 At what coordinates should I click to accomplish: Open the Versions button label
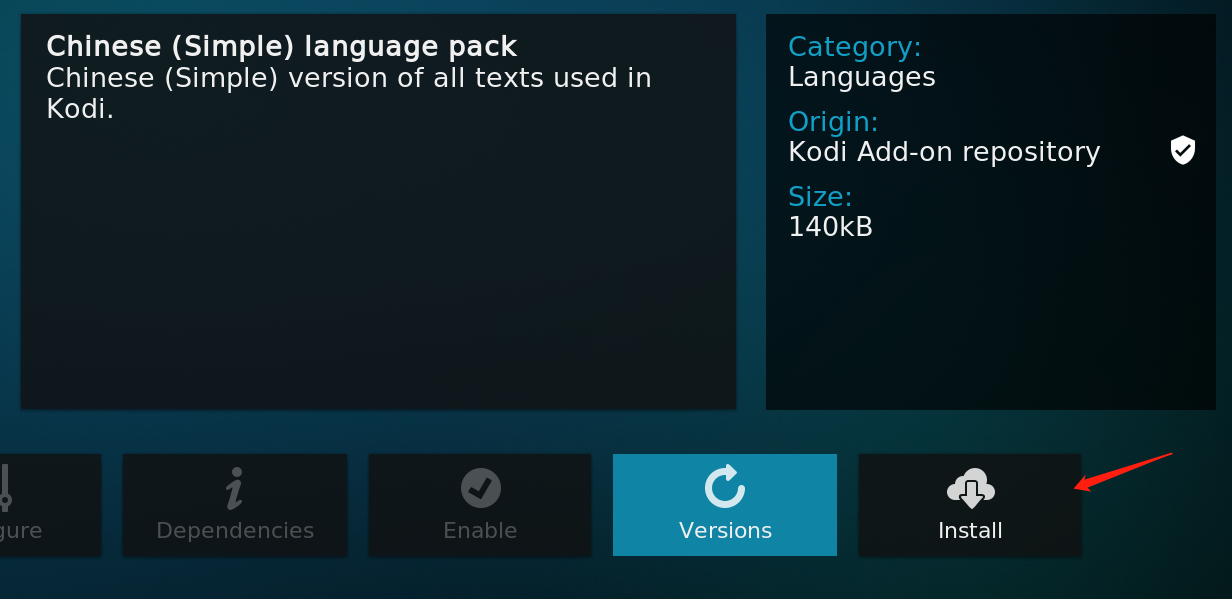(725, 530)
